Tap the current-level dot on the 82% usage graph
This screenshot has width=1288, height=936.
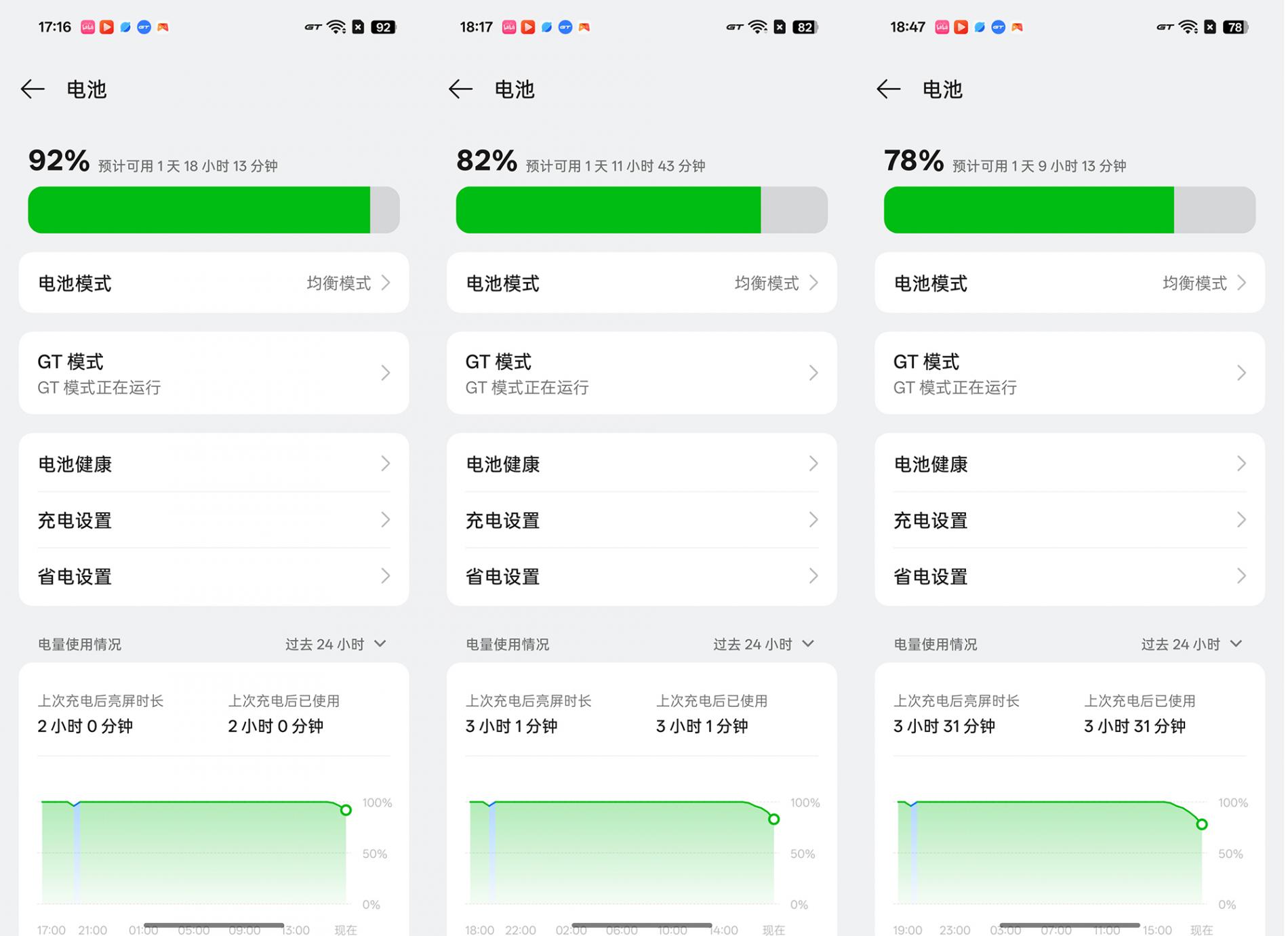773,819
